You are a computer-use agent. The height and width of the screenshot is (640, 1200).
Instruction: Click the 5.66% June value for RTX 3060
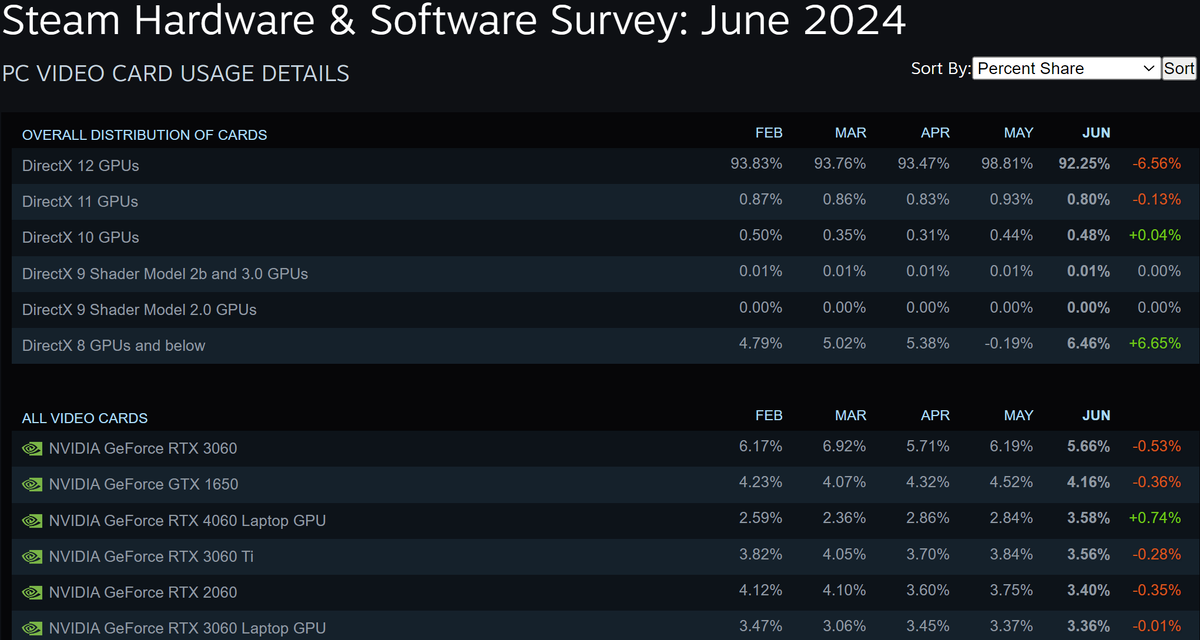click(1088, 448)
